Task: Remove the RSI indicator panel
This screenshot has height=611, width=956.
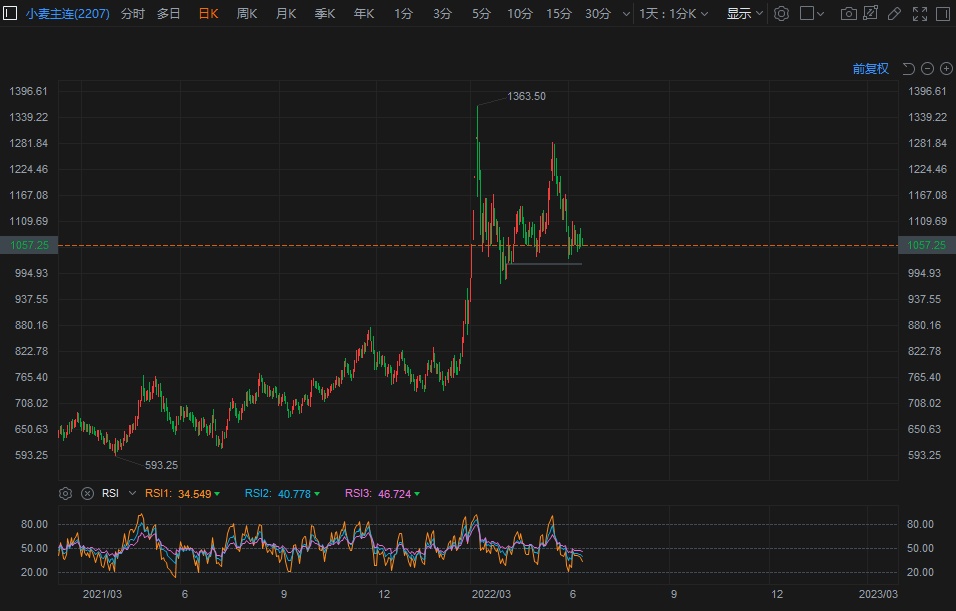Action: coord(87,493)
